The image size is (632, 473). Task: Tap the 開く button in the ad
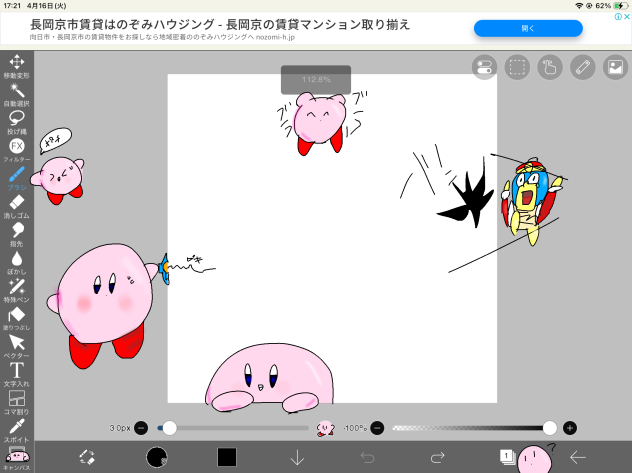528,28
